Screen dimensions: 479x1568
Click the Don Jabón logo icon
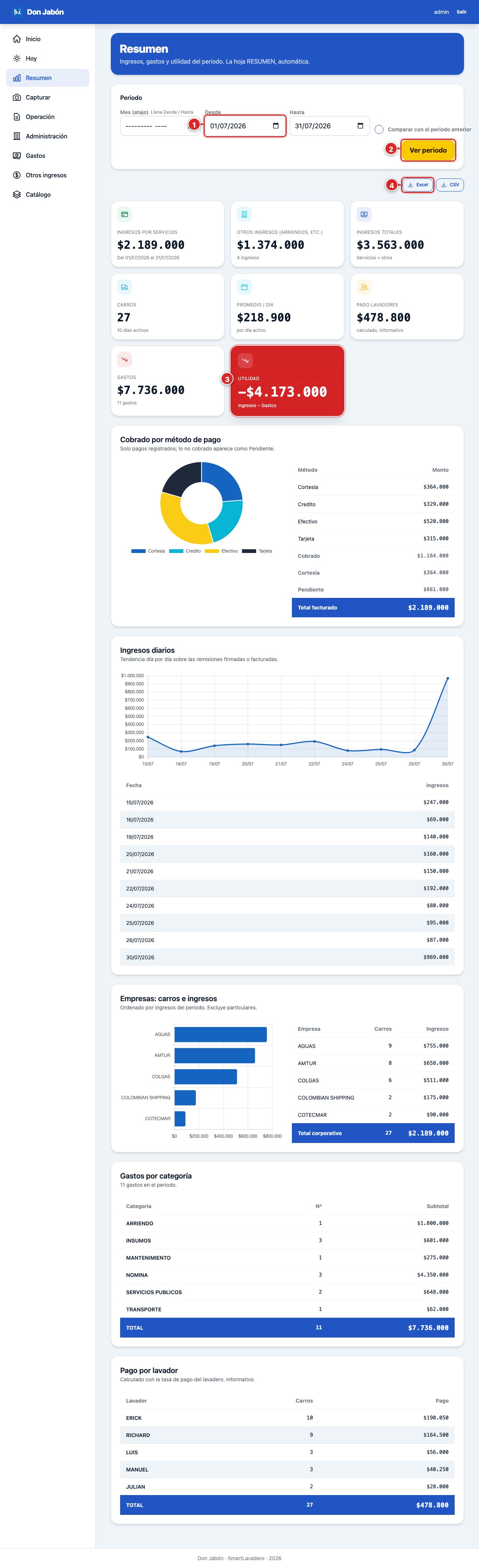[17, 12]
